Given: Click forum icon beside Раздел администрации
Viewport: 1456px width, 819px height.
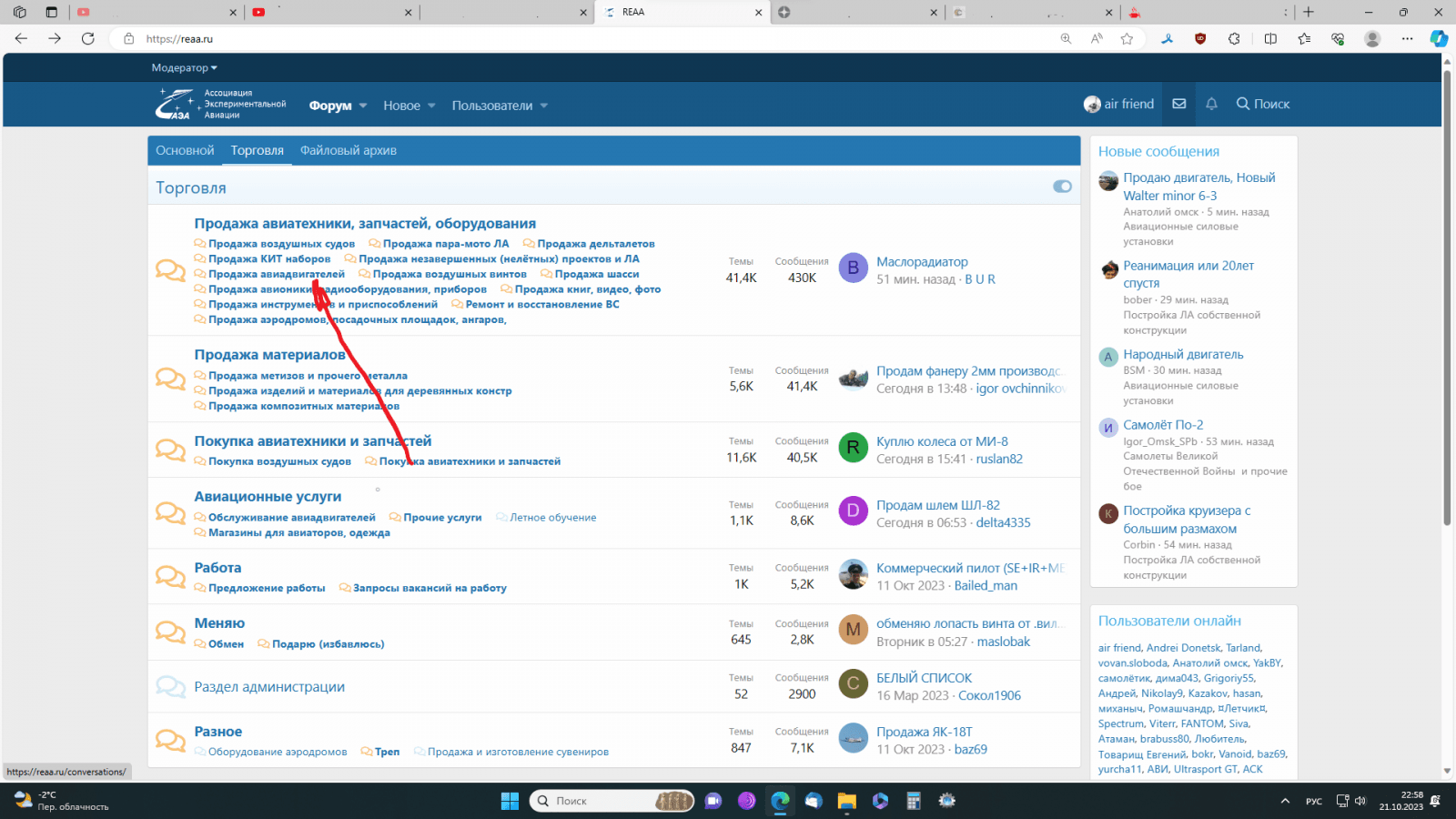Looking at the screenshot, I should pos(170,686).
